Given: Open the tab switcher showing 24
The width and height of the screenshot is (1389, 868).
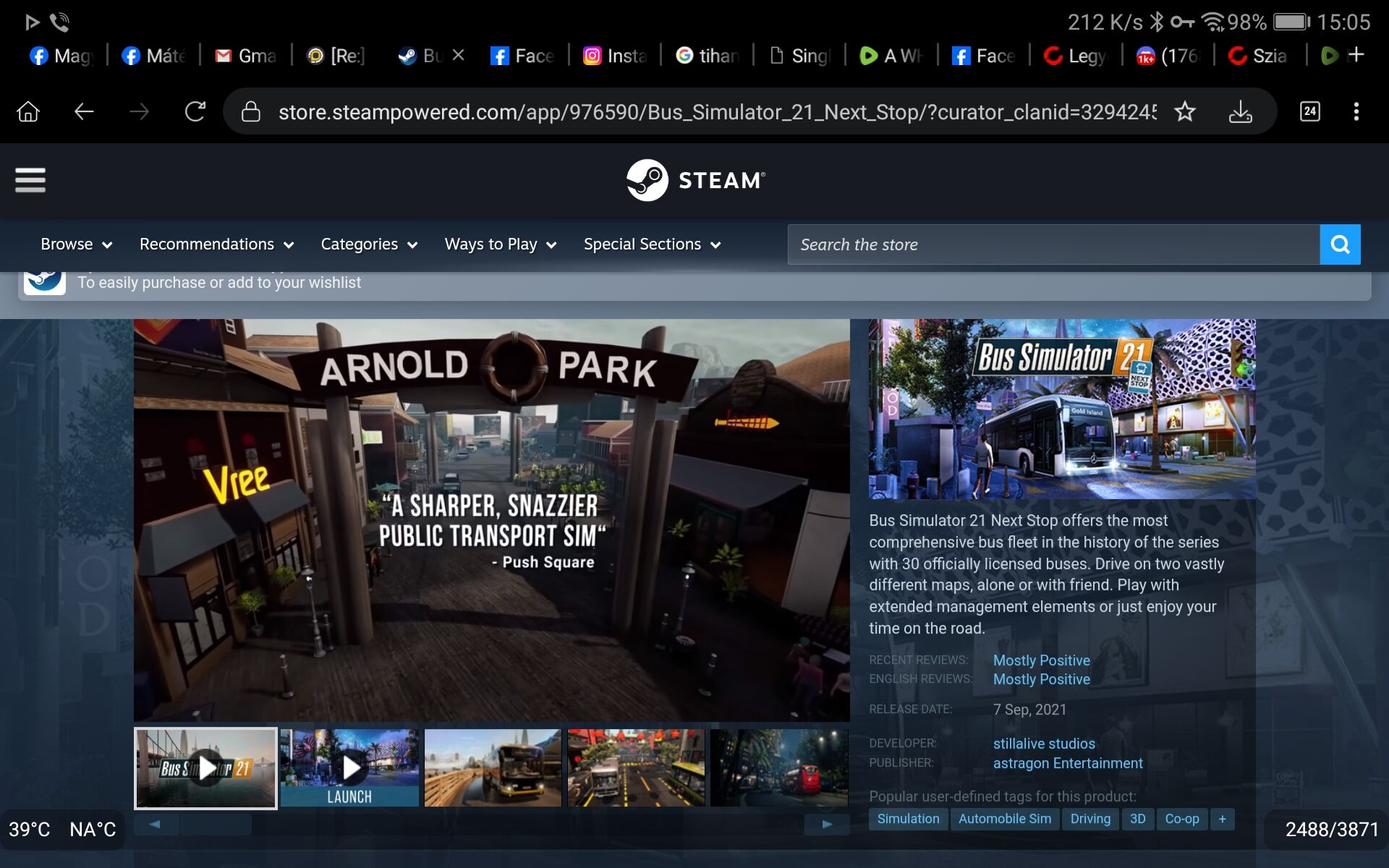Looking at the screenshot, I should tap(1309, 111).
